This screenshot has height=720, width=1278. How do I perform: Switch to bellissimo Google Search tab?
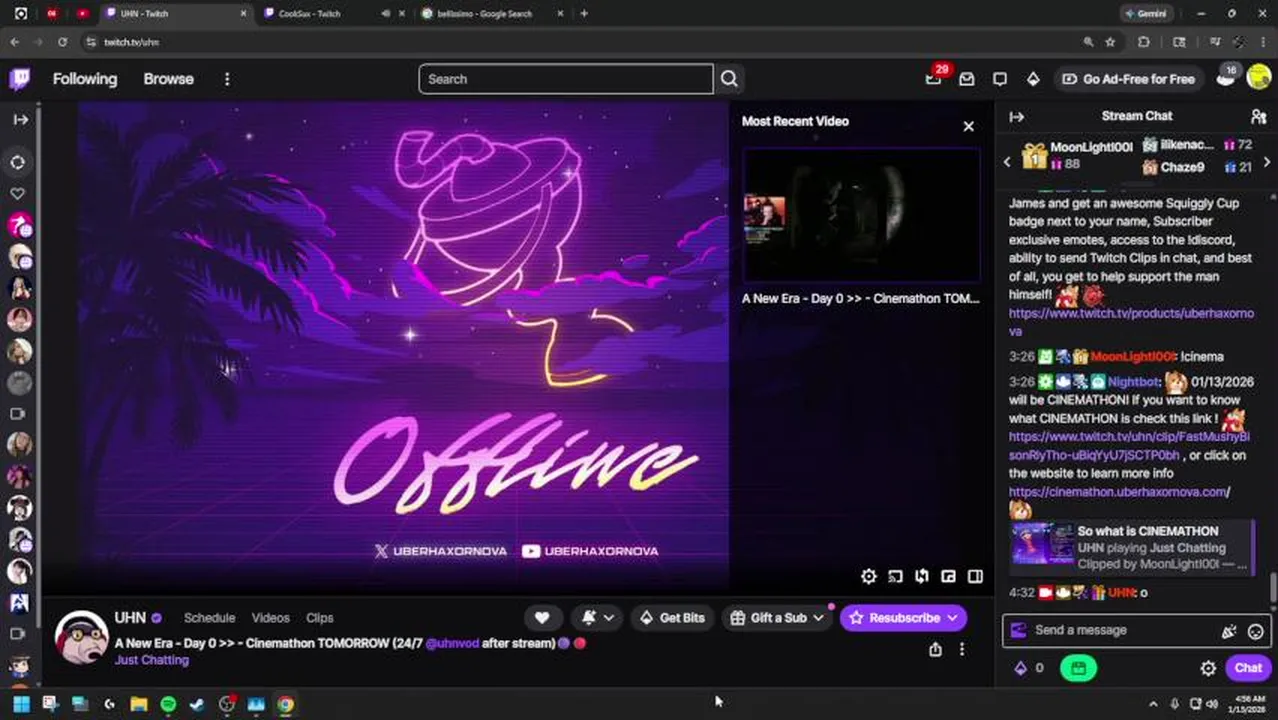tap(492, 14)
